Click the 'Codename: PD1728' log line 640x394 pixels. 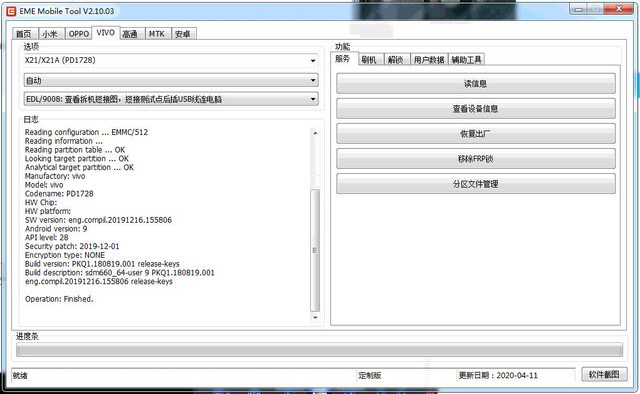[x=59, y=194]
